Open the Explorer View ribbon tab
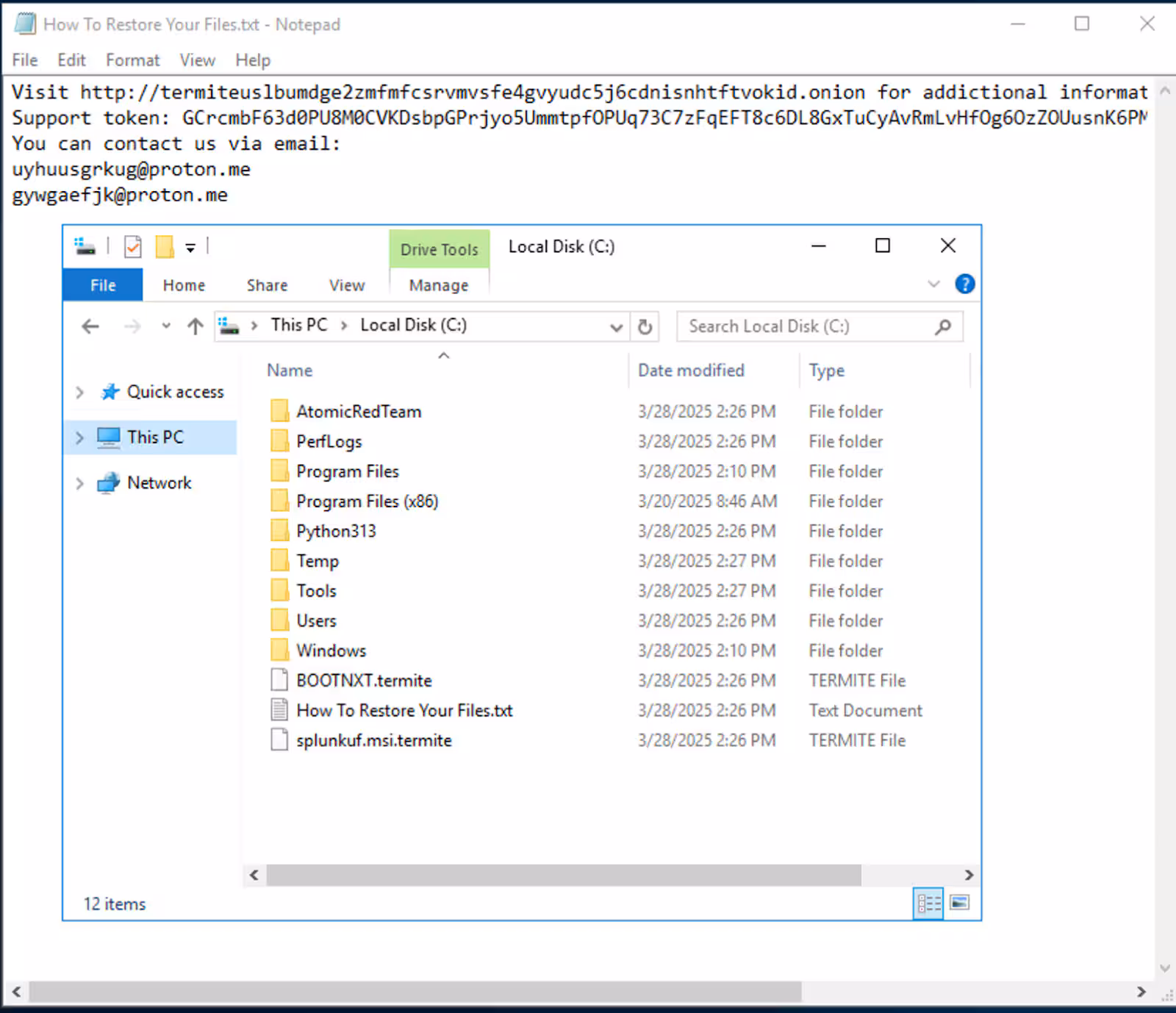 point(346,285)
